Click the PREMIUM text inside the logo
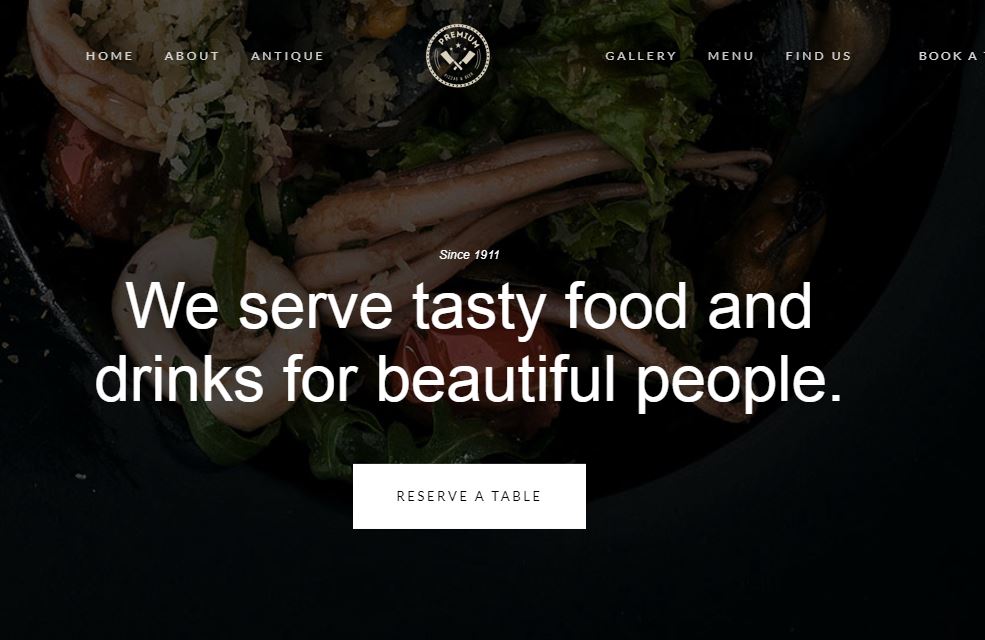 [459, 38]
